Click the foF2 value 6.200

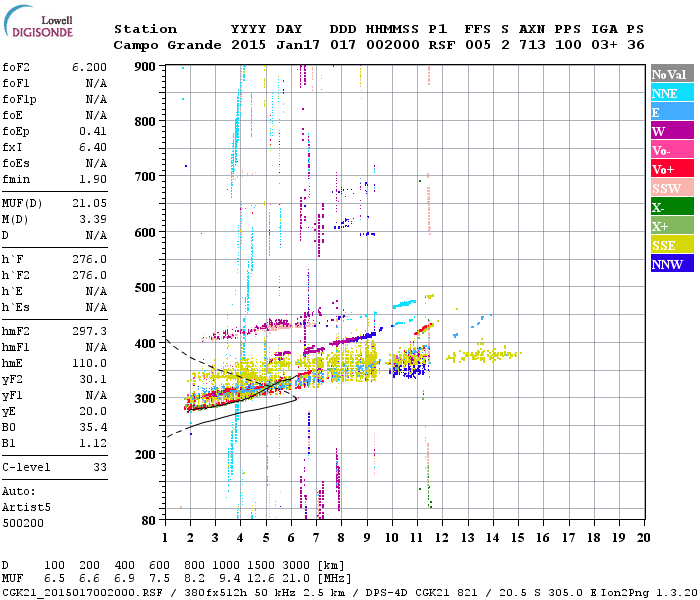coord(89,67)
